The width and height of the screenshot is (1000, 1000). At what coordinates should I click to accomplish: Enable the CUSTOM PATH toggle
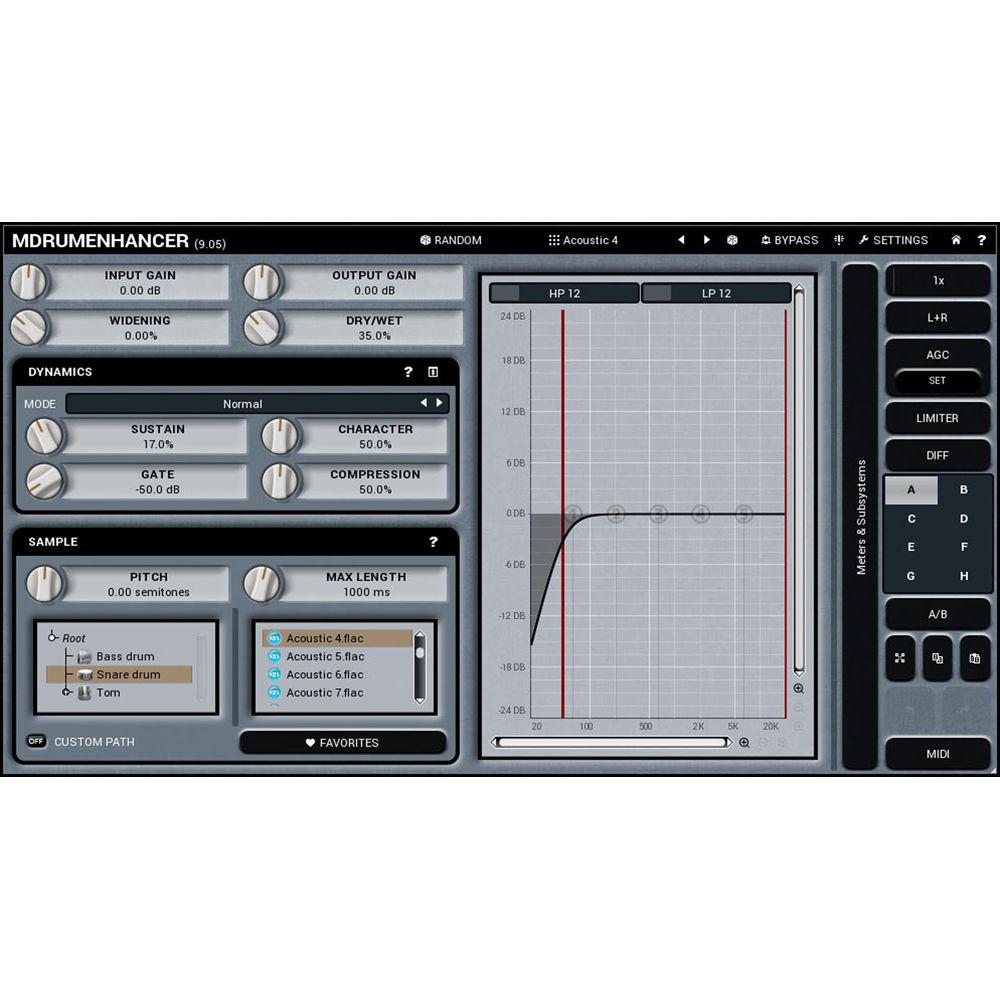tap(36, 741)
